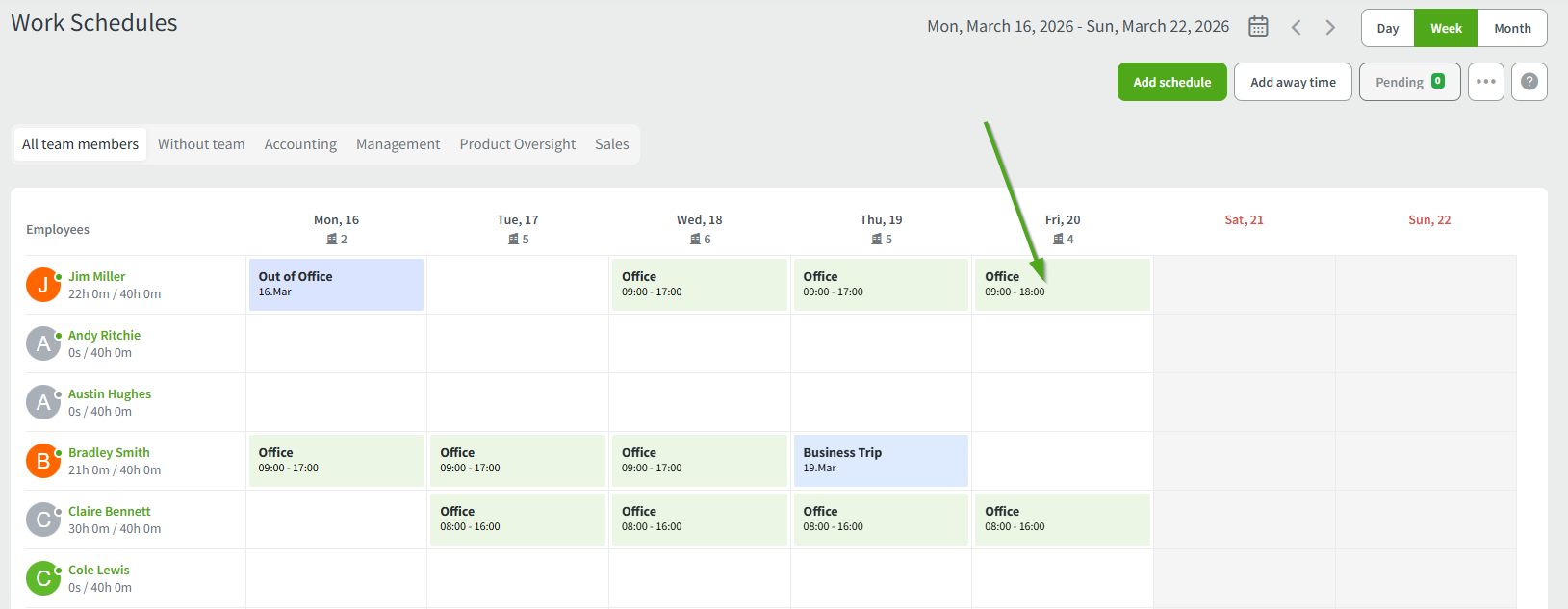Select the Accounting team tab

point(300,144)
